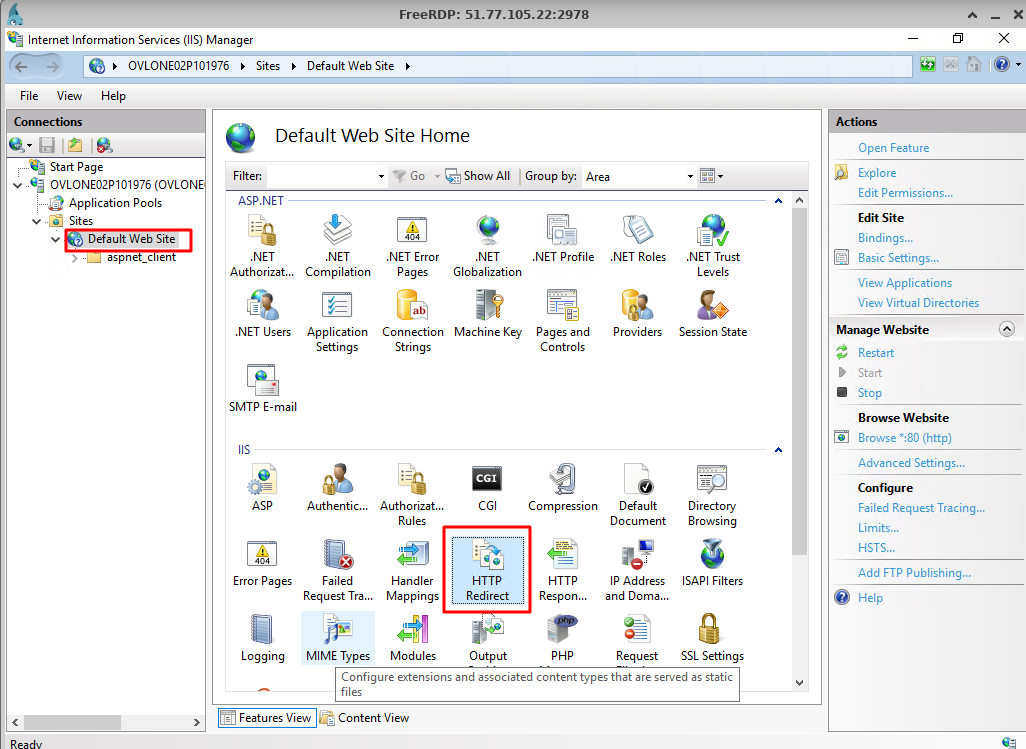The width and height of the screenshot is (1026, 749).
Task: Stop the website from Manage Website panel
Action: tap(869, 392)
